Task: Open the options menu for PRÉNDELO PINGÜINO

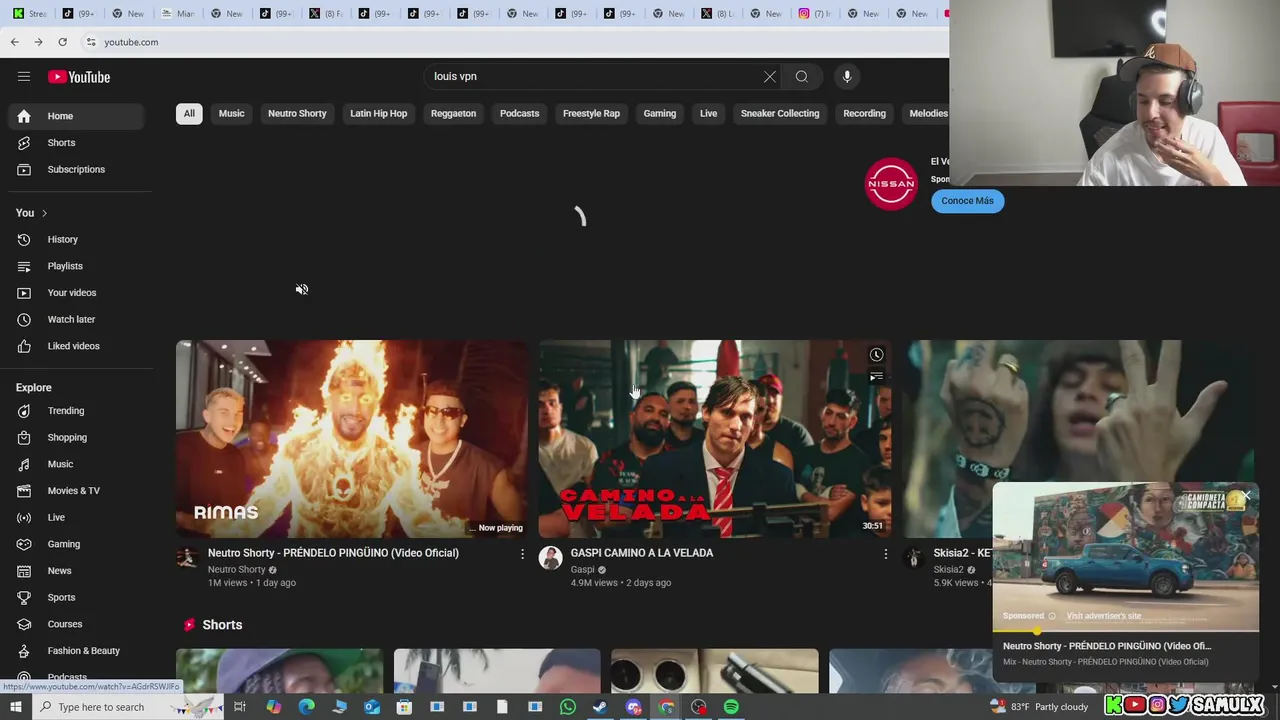Action: click(522, 554)
